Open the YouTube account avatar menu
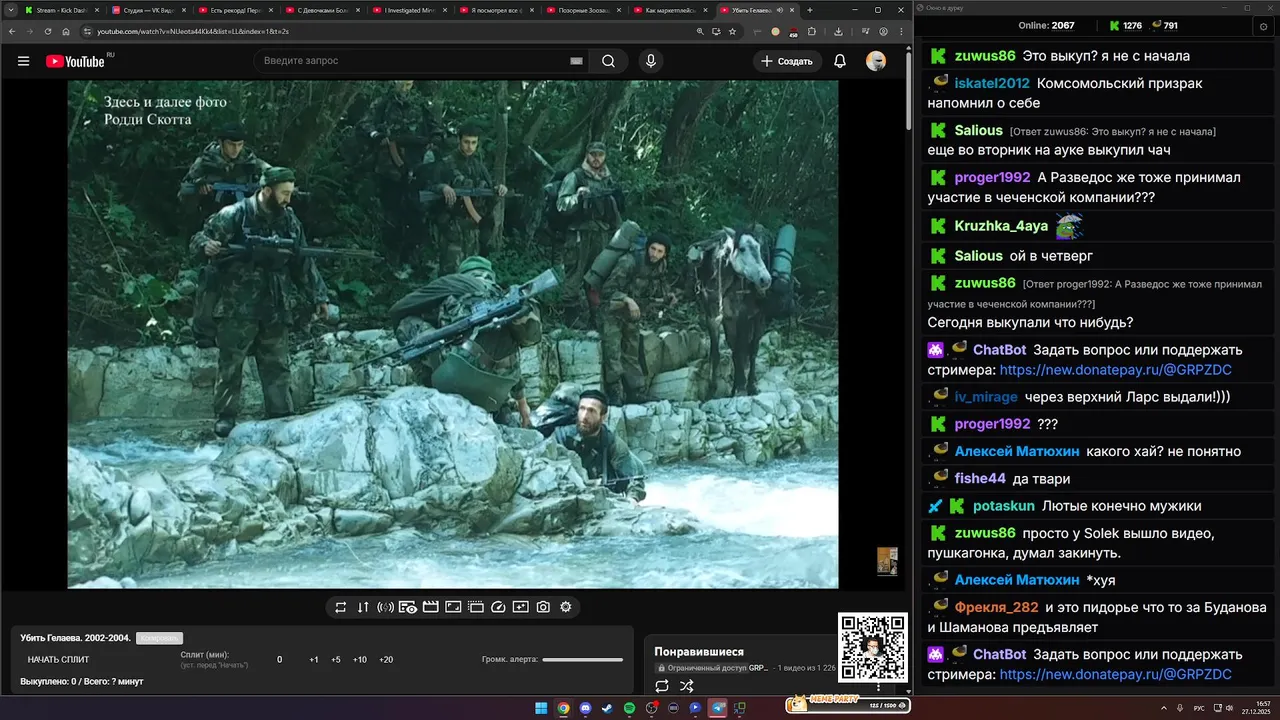The height and width of the screenshot is (720, 1280). [876, 61]
